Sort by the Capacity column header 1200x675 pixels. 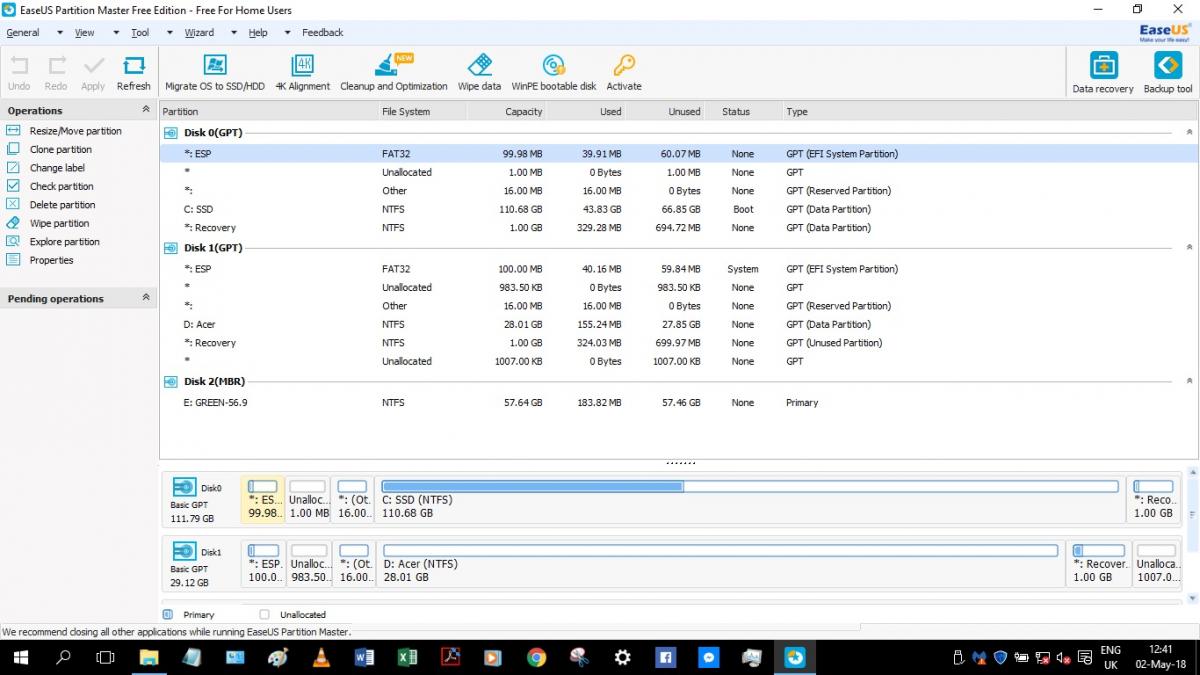coord(524,112)
